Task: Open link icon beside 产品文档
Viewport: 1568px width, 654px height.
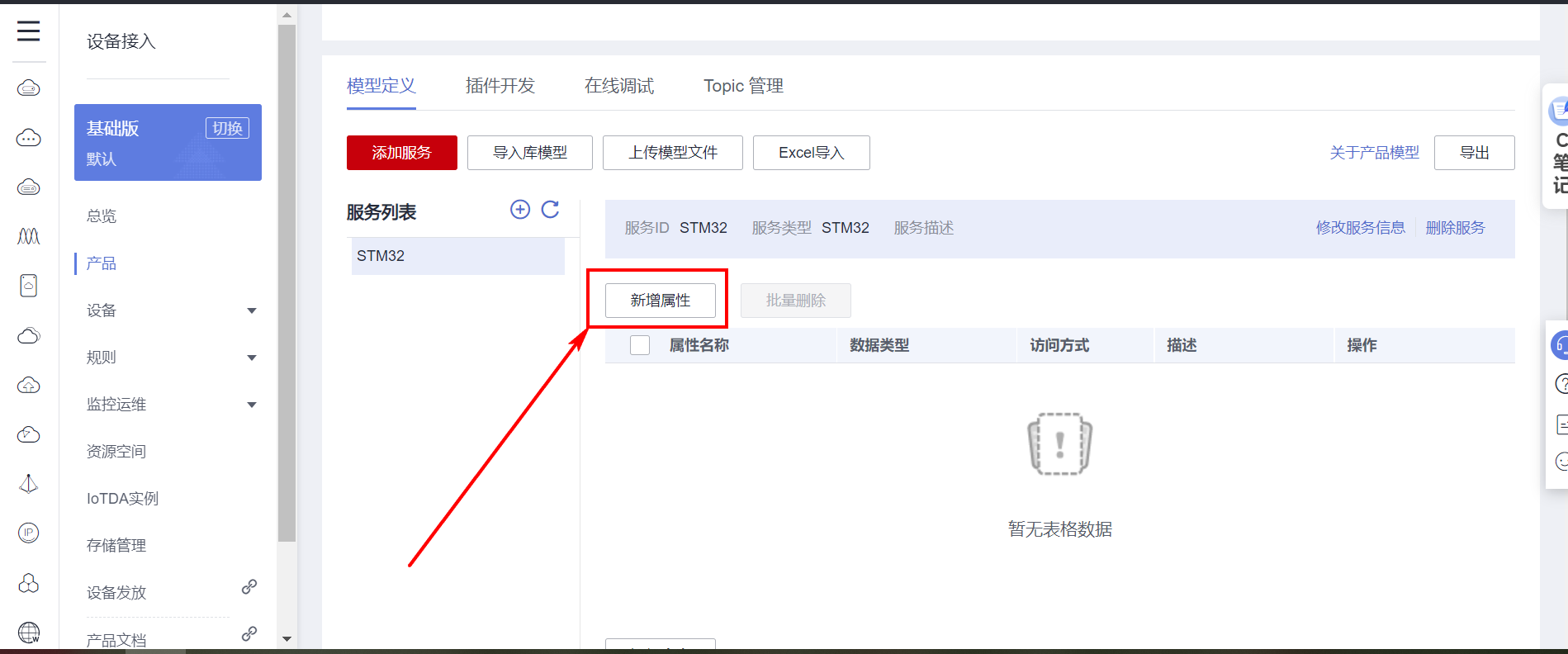Action: tap(249, 634)
